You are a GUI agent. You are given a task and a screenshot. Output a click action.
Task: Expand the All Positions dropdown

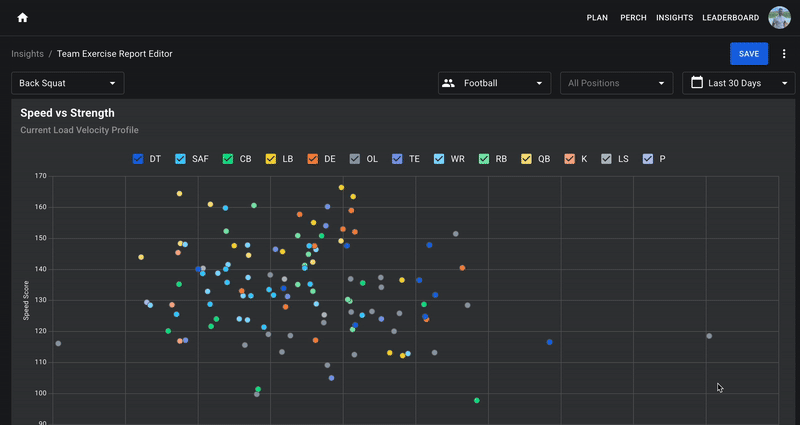(616, 83)
